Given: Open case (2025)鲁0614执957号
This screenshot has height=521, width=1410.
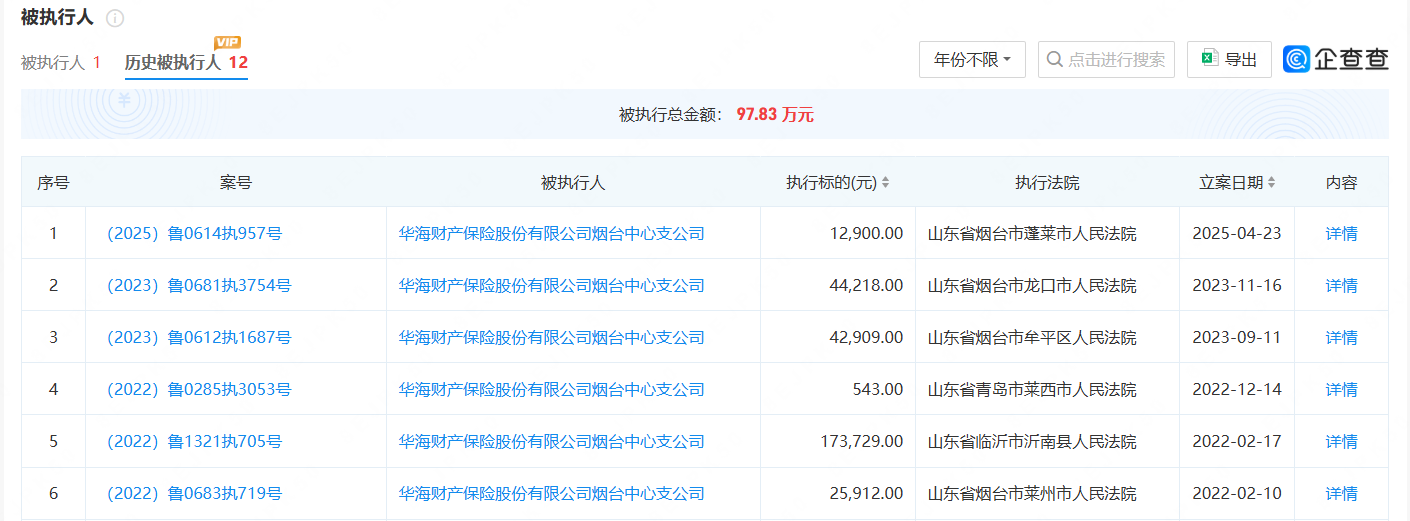Looking at the screenshot, I should pos(194,234).
